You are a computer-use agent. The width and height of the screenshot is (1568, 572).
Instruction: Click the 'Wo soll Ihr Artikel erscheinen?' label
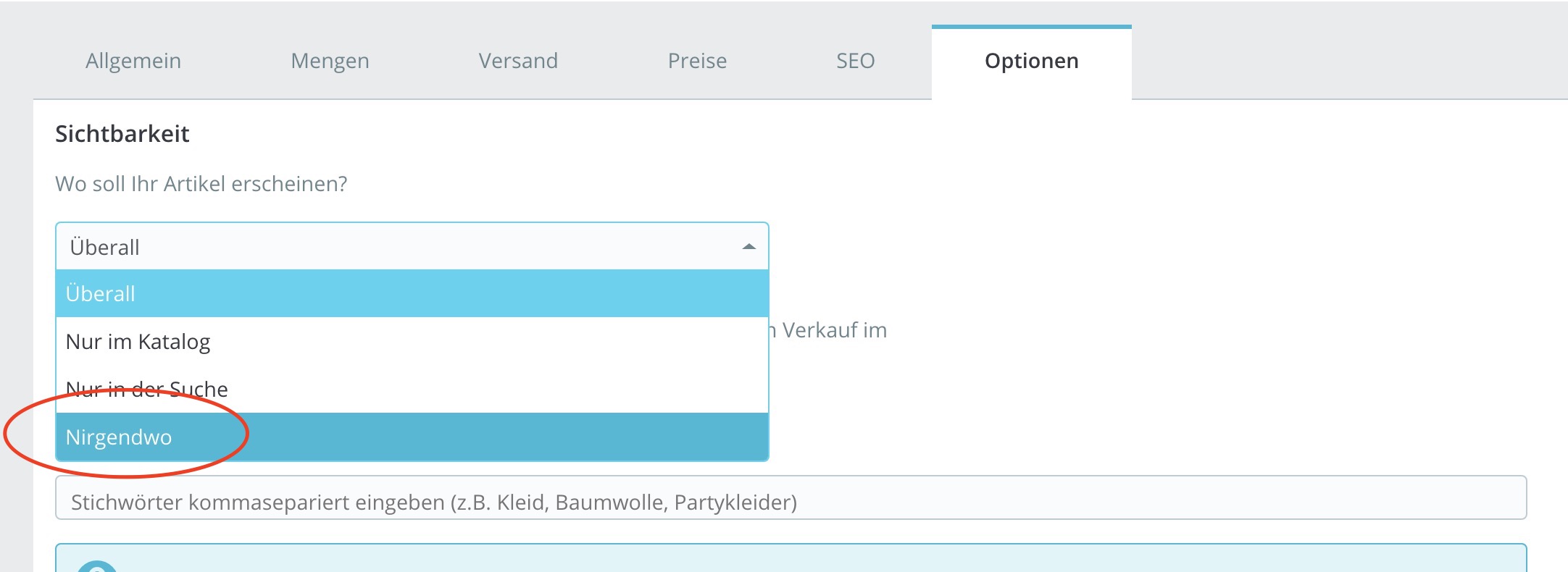[201, 184]
